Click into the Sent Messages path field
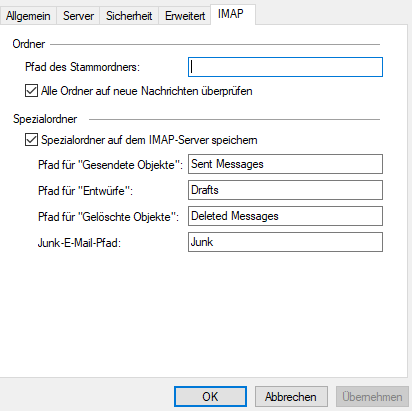The height and width of the screenshot is (411, 412). [x=285, y=164]
